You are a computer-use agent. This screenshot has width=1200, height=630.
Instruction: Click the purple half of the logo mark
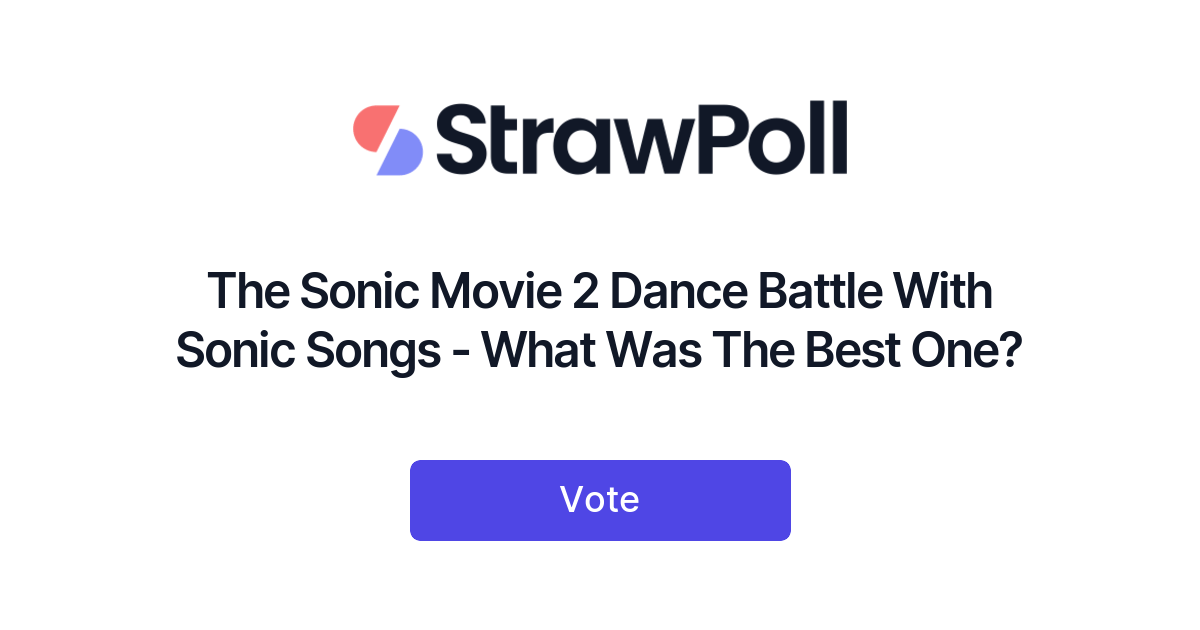[x=398, y=155]
